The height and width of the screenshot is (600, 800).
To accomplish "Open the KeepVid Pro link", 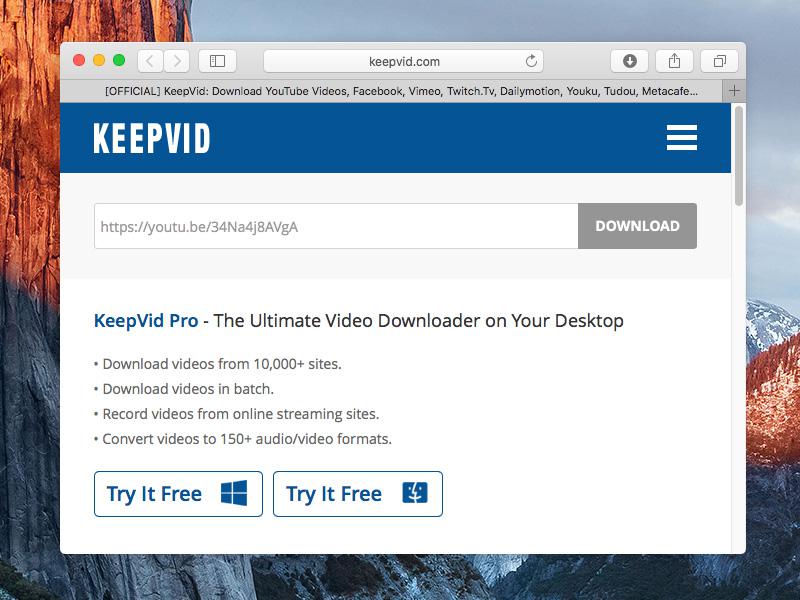I will (146, 320).
